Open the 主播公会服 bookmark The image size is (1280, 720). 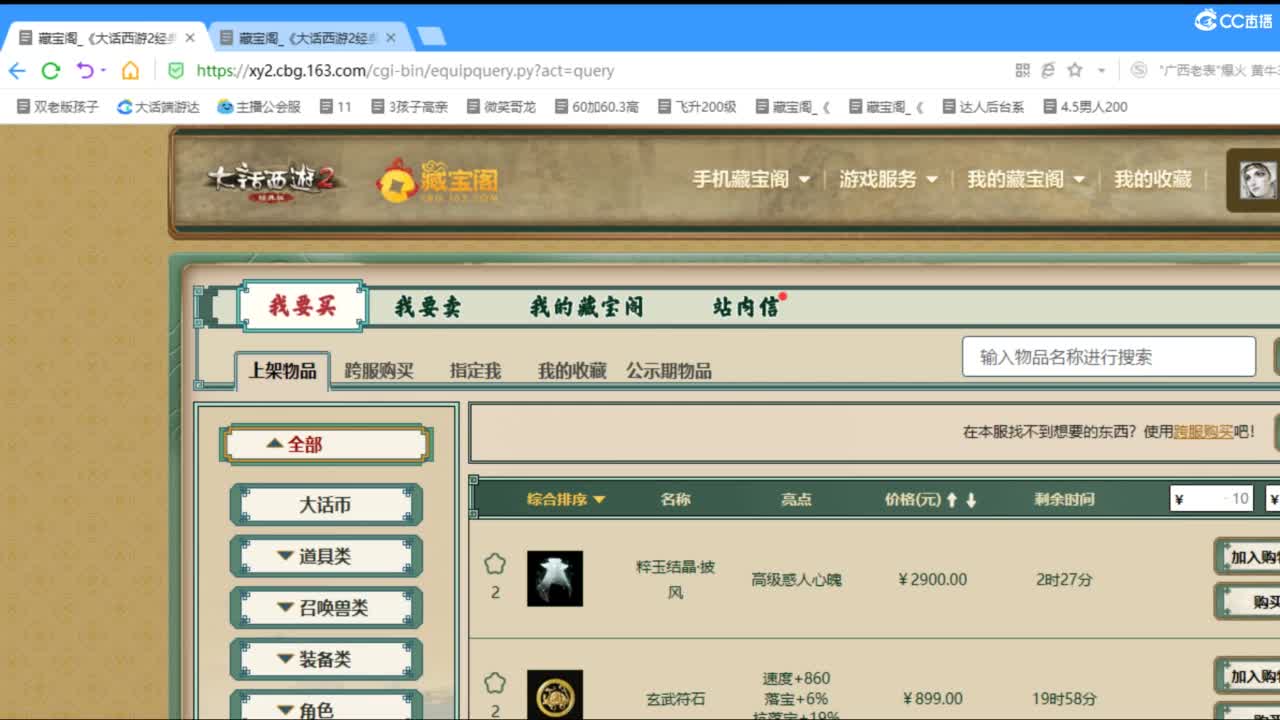pos(260,106)
